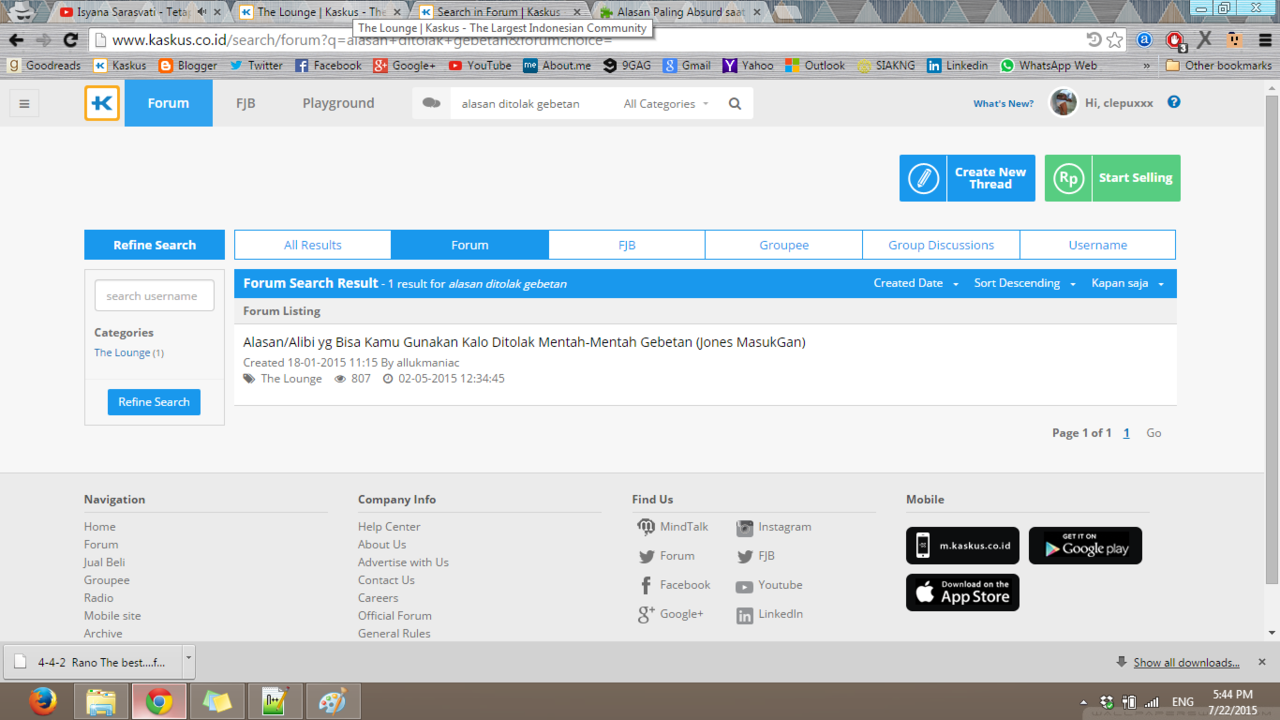The image size is (1280, 720).
Task: Open the WhatsApp Web bookmark
Action: 1048,65
